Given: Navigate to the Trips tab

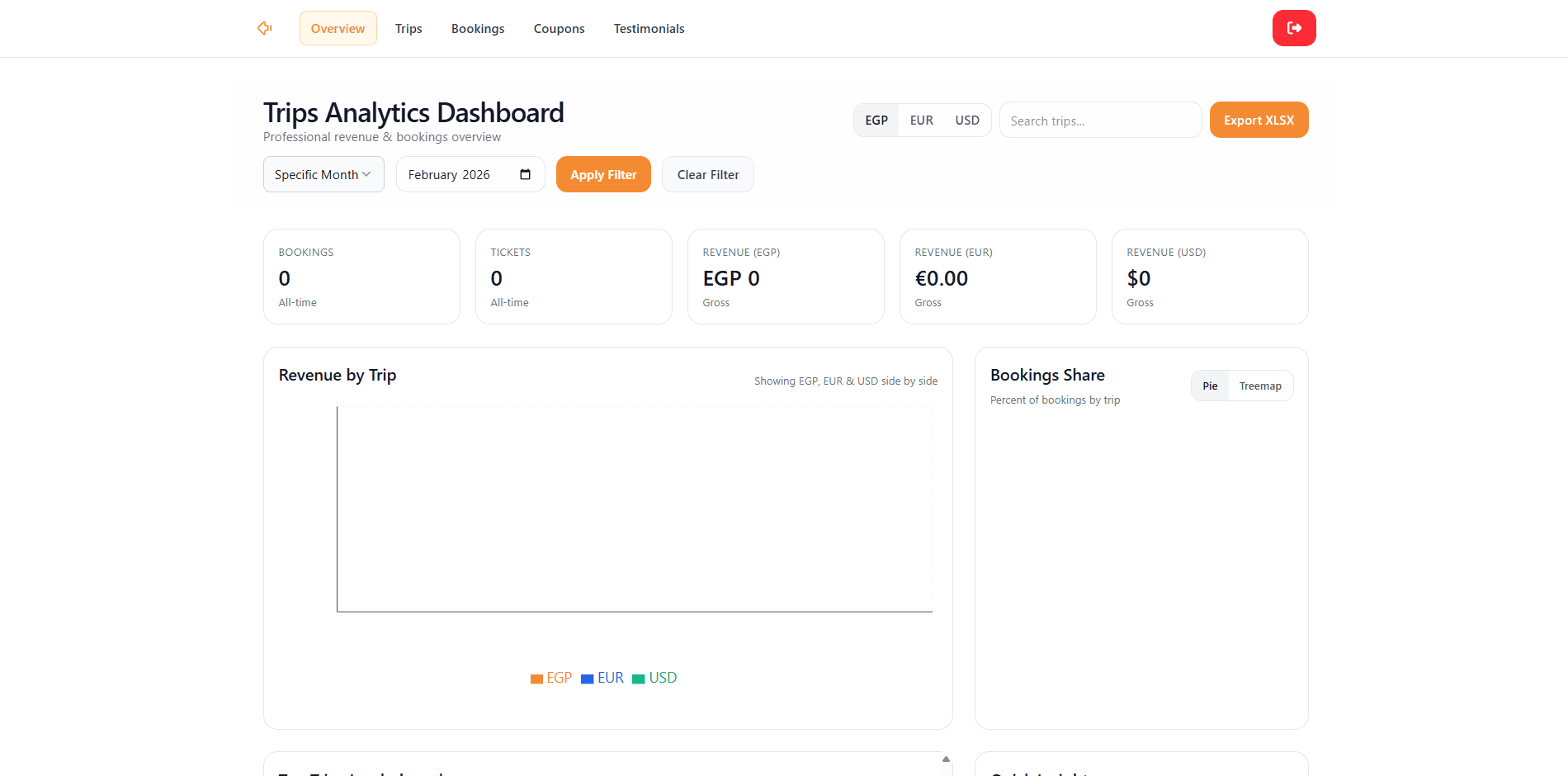Looking at the screenshot, I should tap(409, 28).
